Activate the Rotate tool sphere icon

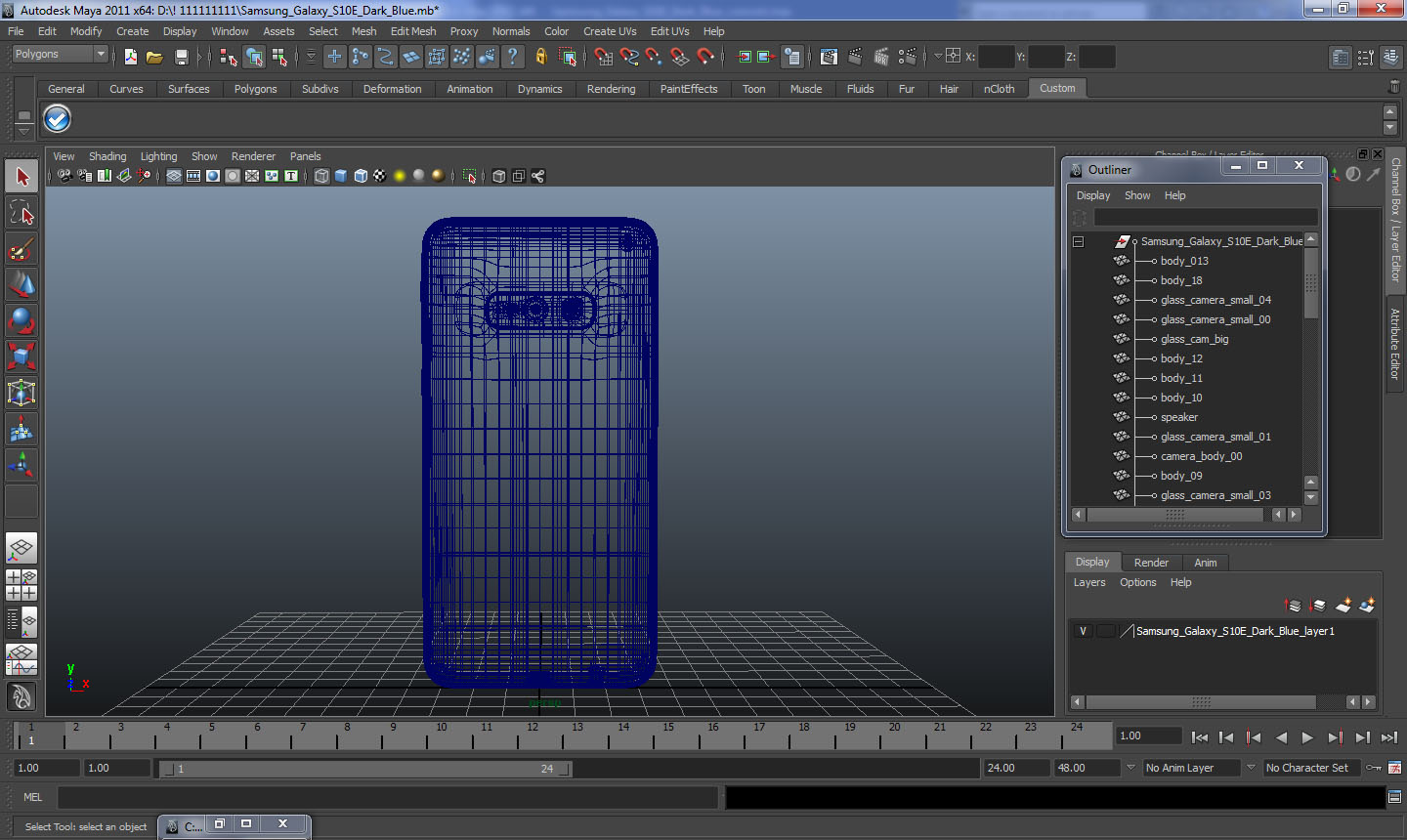point(21,320)
